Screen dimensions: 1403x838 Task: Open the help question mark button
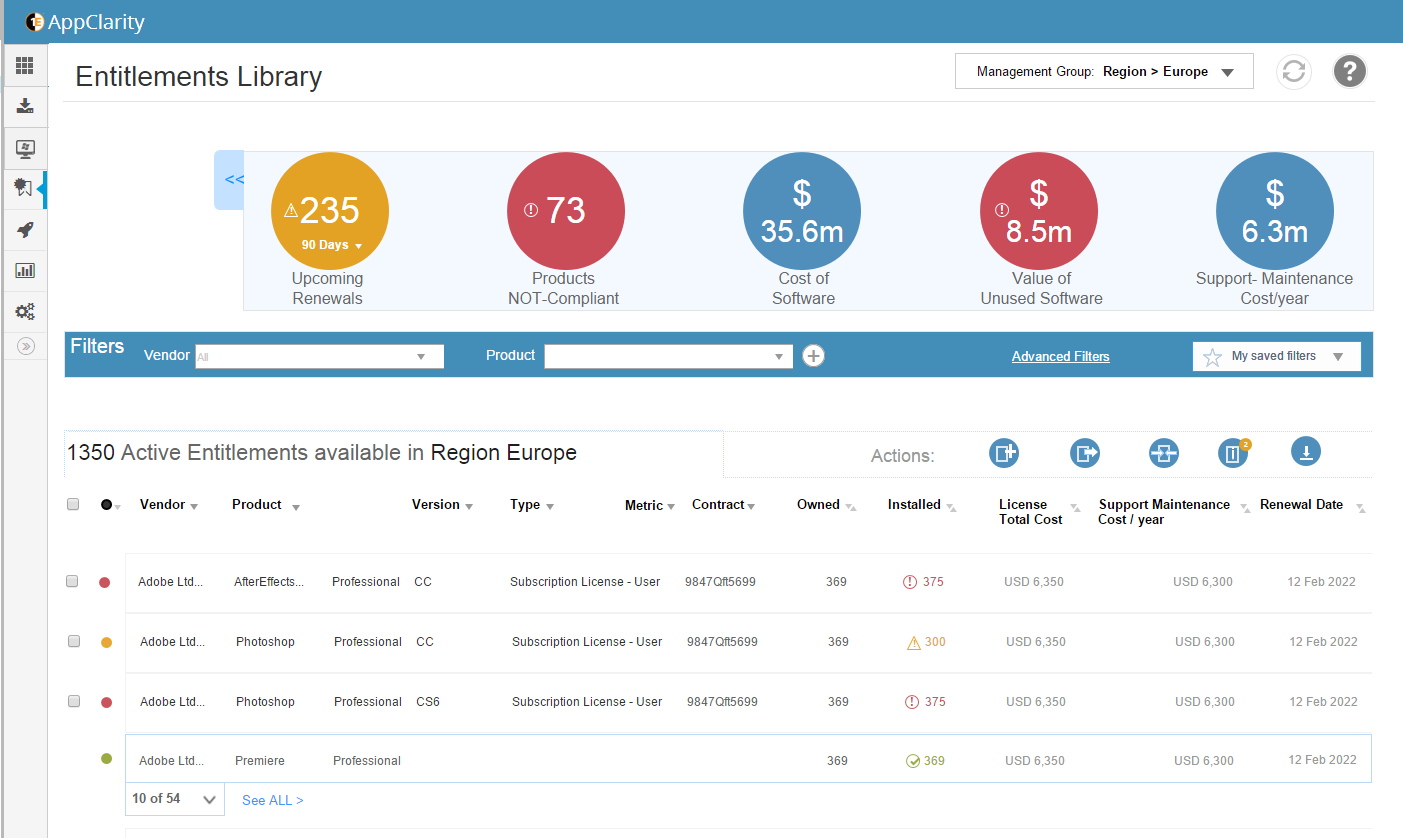click(x=1349, y=71)
